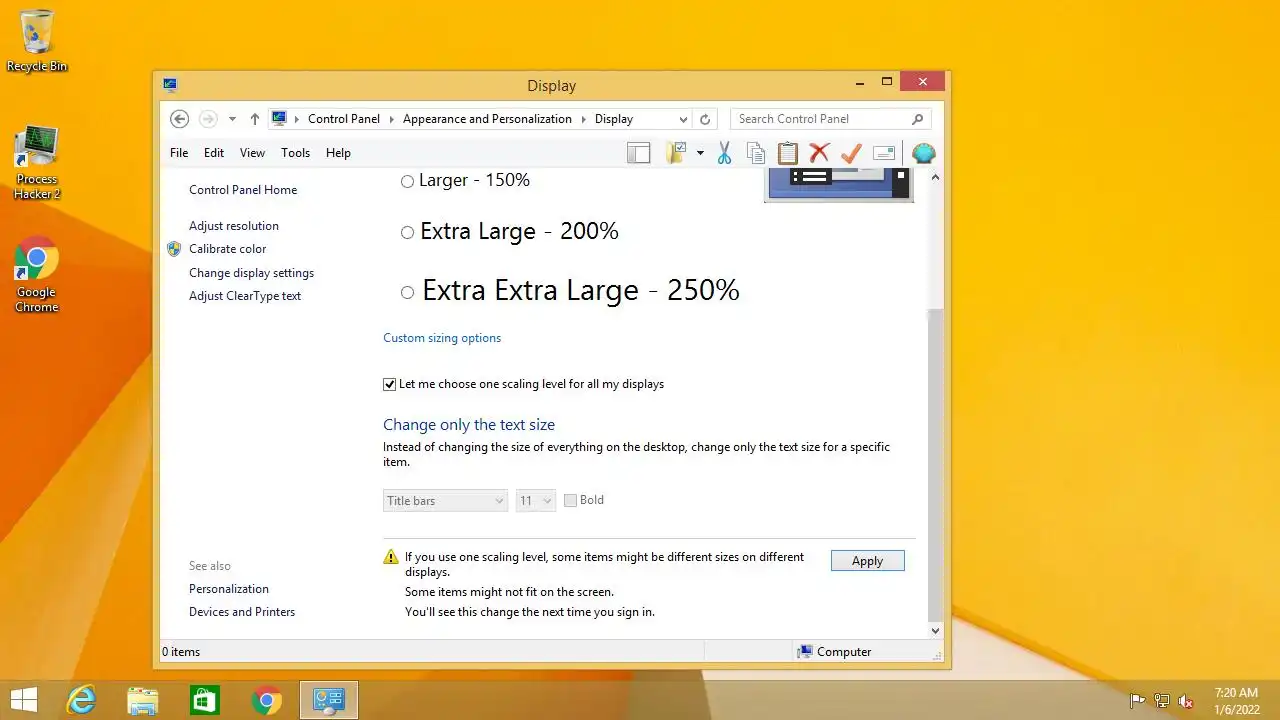Click the Control Panel breadcrumb segment
The height and width of the screenshot is (720, 1280).
[x=344, y=119]
